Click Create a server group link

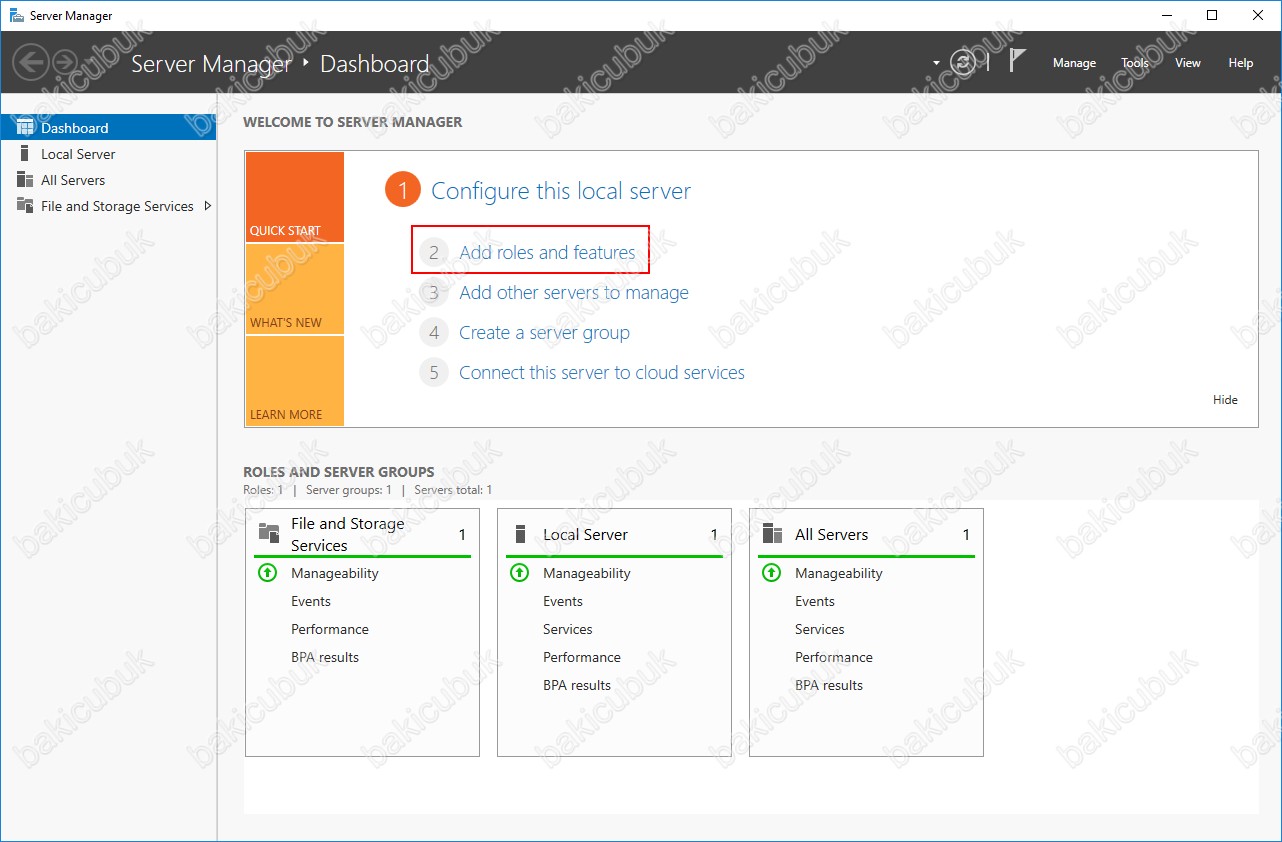click(544, 332)
